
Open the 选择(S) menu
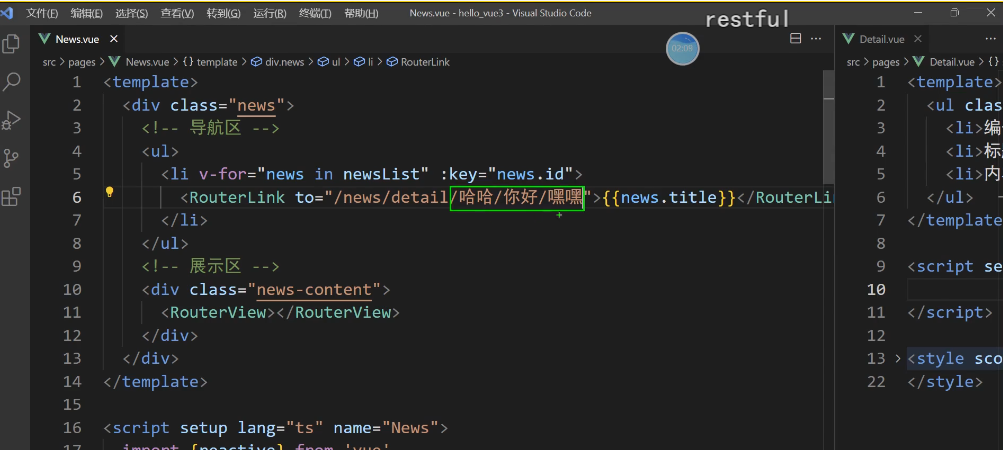pos(132,13)
